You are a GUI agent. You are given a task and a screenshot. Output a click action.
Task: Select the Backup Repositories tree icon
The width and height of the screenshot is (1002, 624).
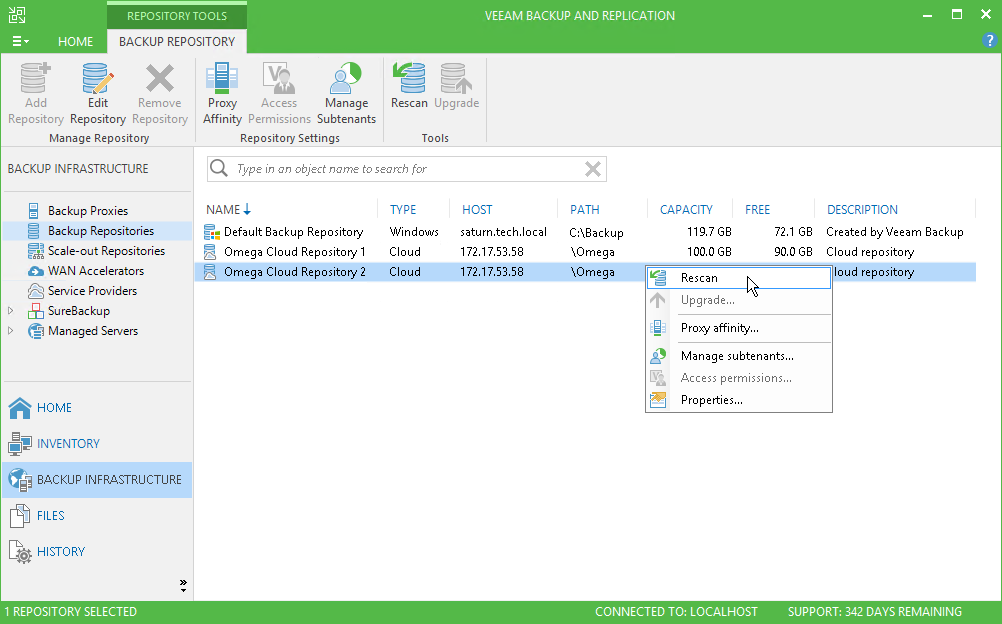[34, 230]
